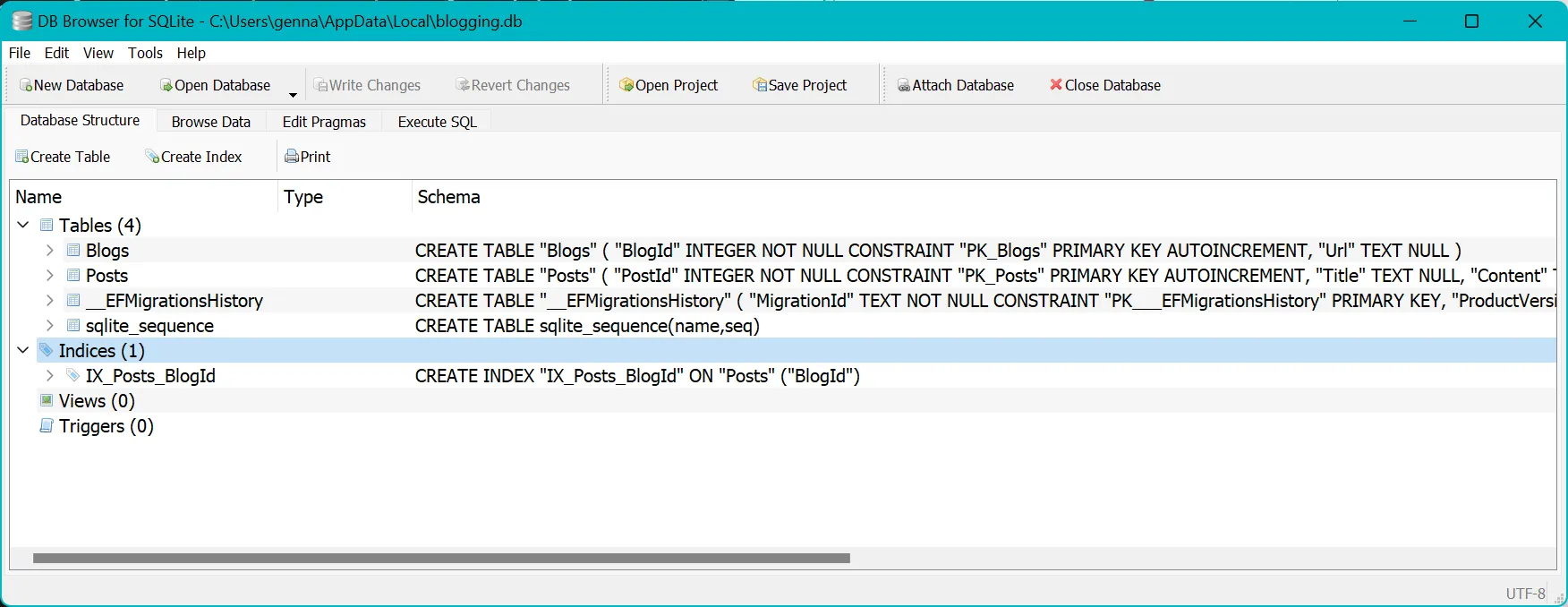Switch to the Database Structure tab
The width and height of the screenshot is (1568, 607).
tap(80, 120)
